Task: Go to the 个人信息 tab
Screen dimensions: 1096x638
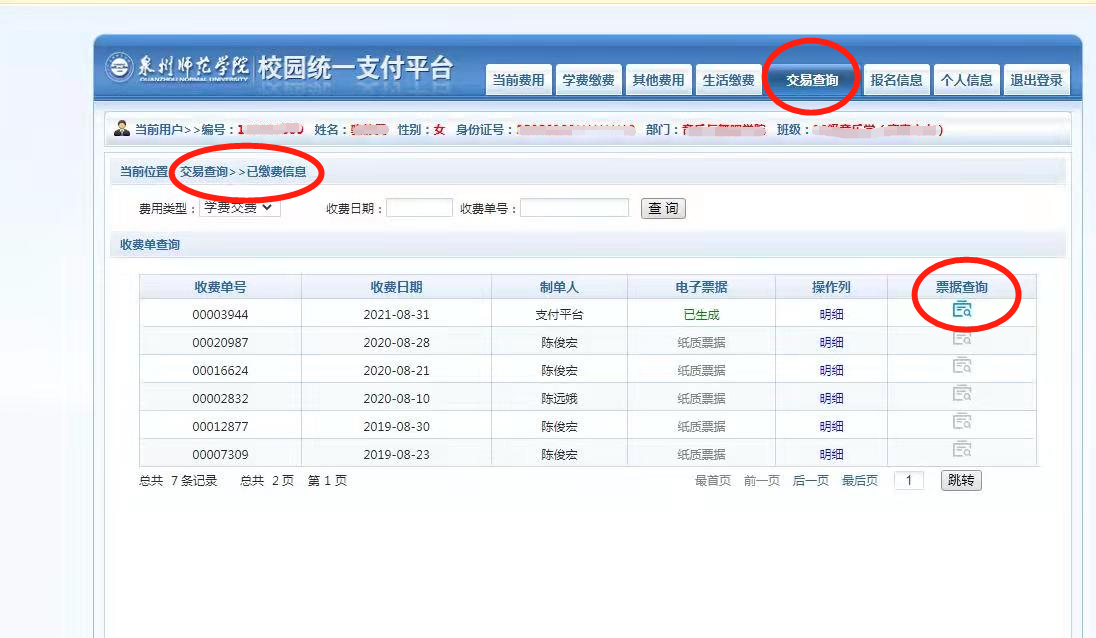Action: pos(966,80)
